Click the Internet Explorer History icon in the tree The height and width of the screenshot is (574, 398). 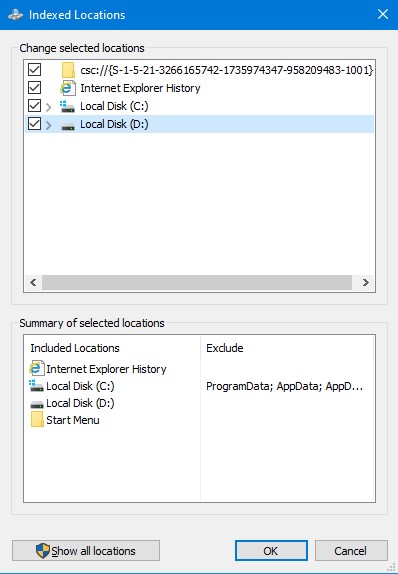click(x=68, y=88)
